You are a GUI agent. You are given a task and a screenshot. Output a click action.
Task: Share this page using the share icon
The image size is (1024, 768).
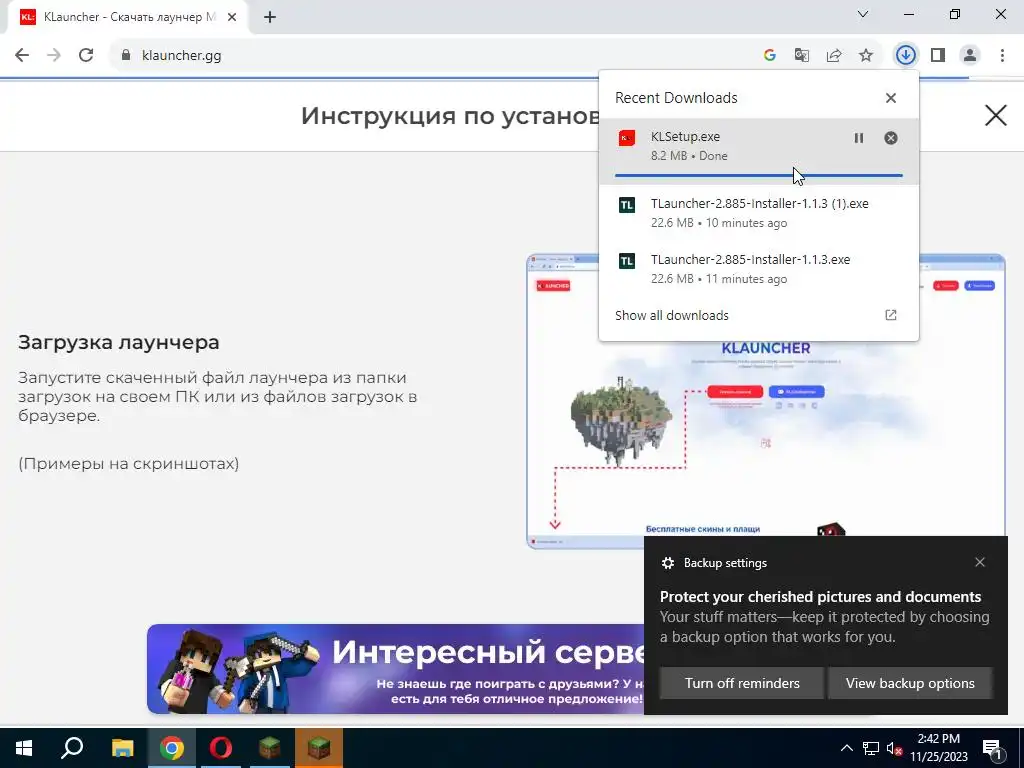tap(833, 56)
